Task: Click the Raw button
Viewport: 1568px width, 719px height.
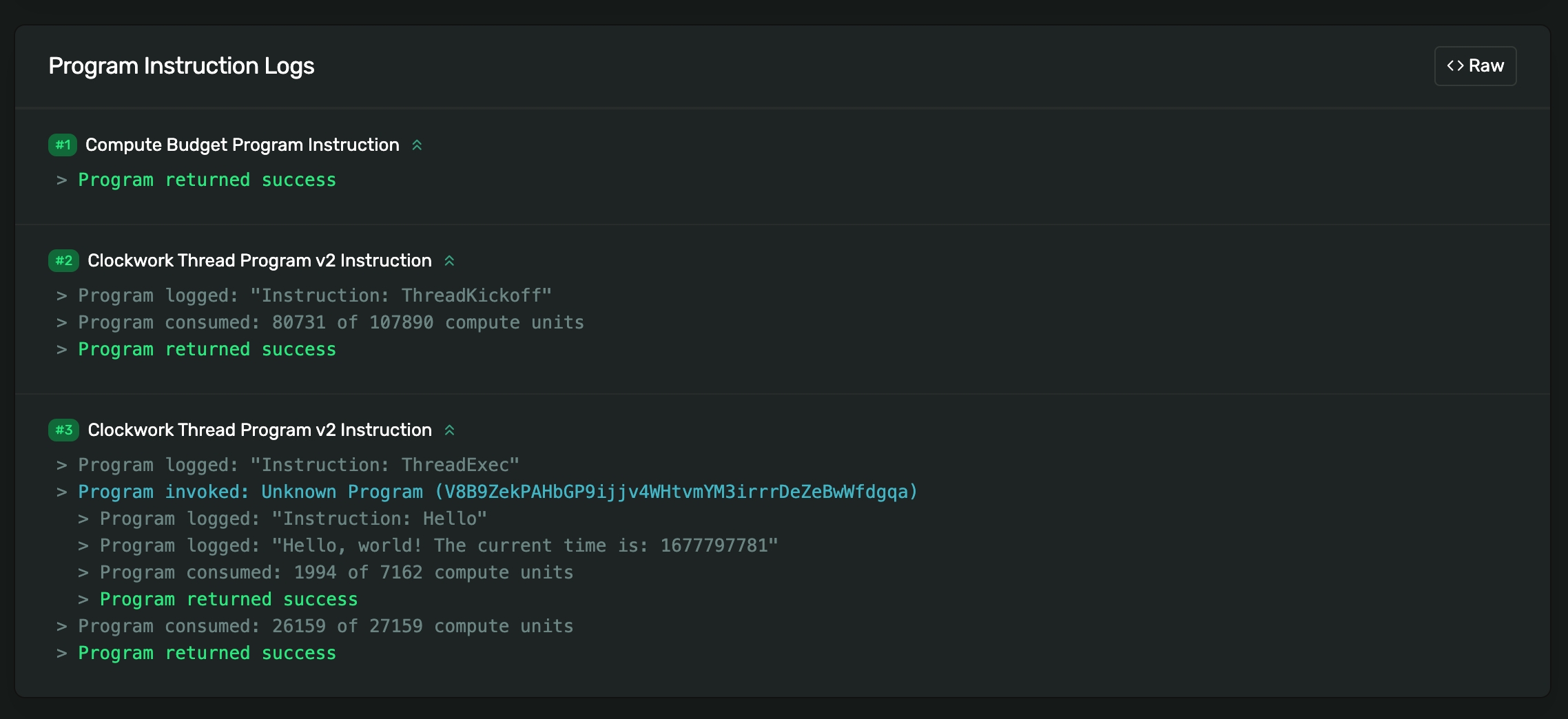Action: tap(1475, 66)
